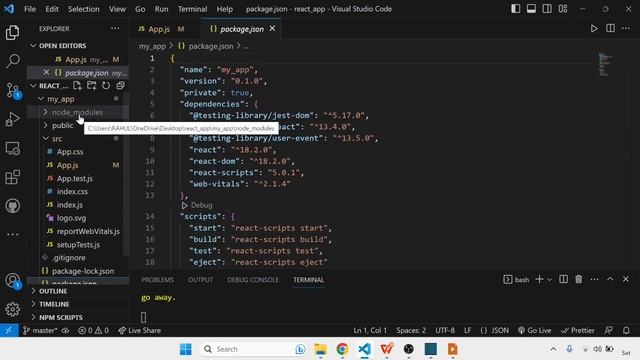640x360 pixels.
Task: Open the Terminal menu
Action: (192, 9)
